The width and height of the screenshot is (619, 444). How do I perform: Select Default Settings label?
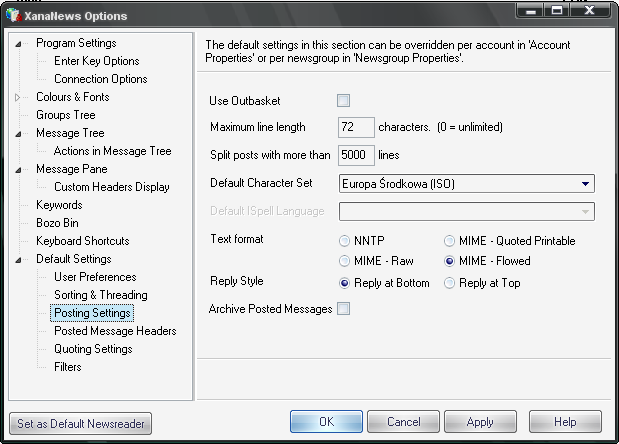tap(74, 259)
